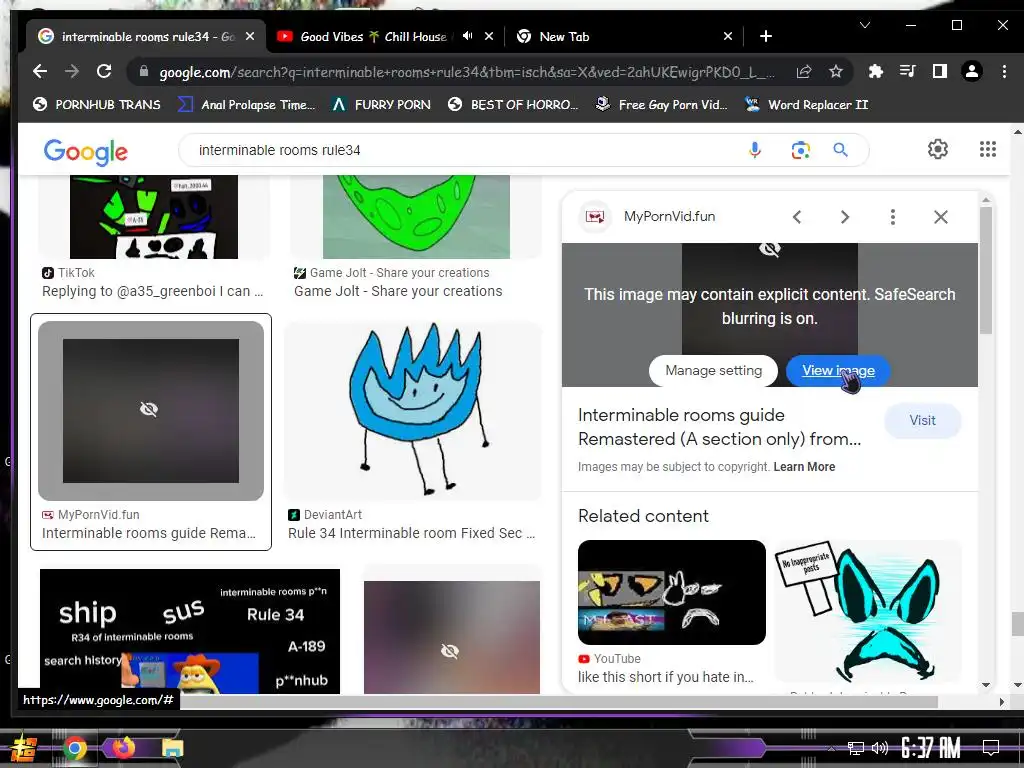Show Chrome side panel
1024x768 pixels.
(x=940, y=71)
